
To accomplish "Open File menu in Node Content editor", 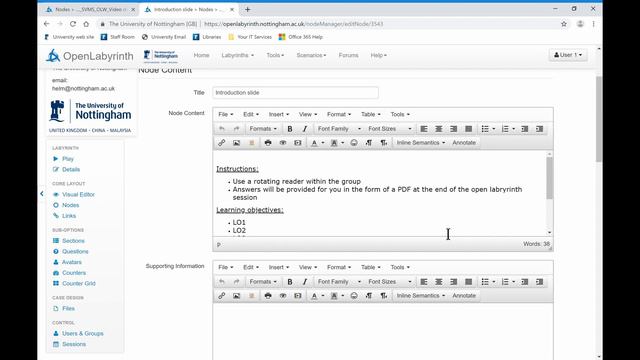I will click(226, 114).
